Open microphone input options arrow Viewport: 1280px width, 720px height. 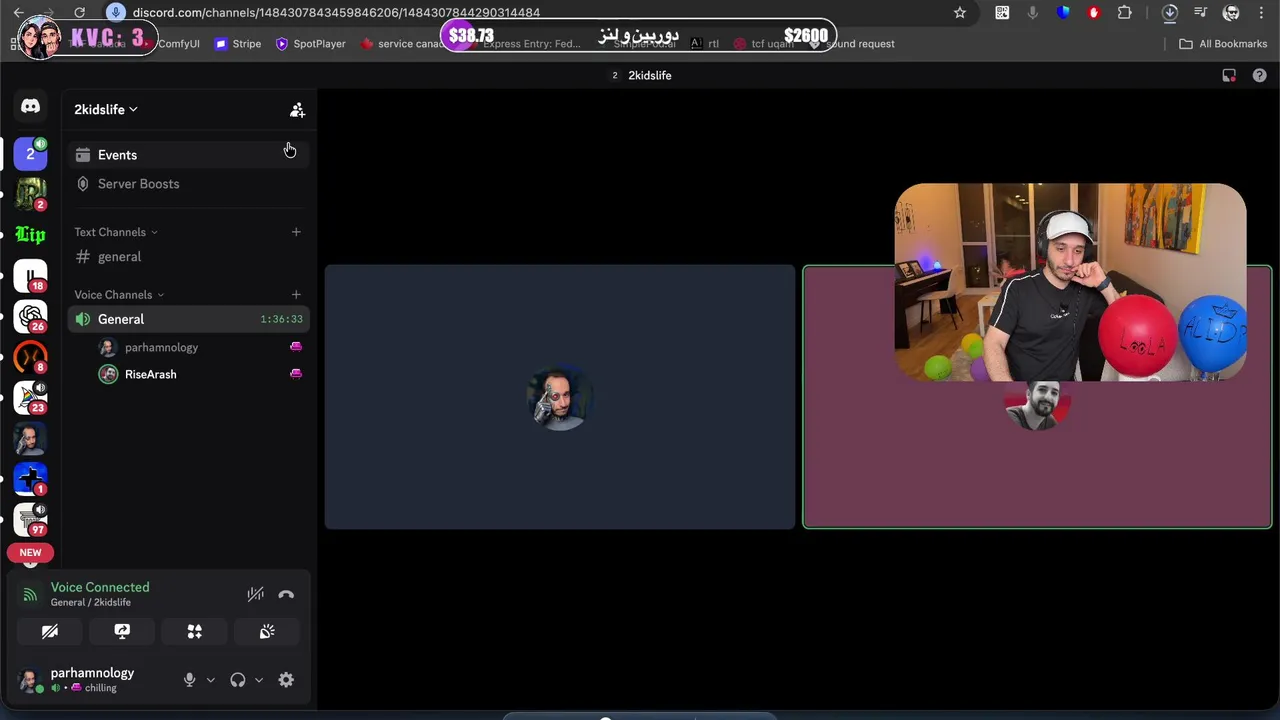point(210,680)
